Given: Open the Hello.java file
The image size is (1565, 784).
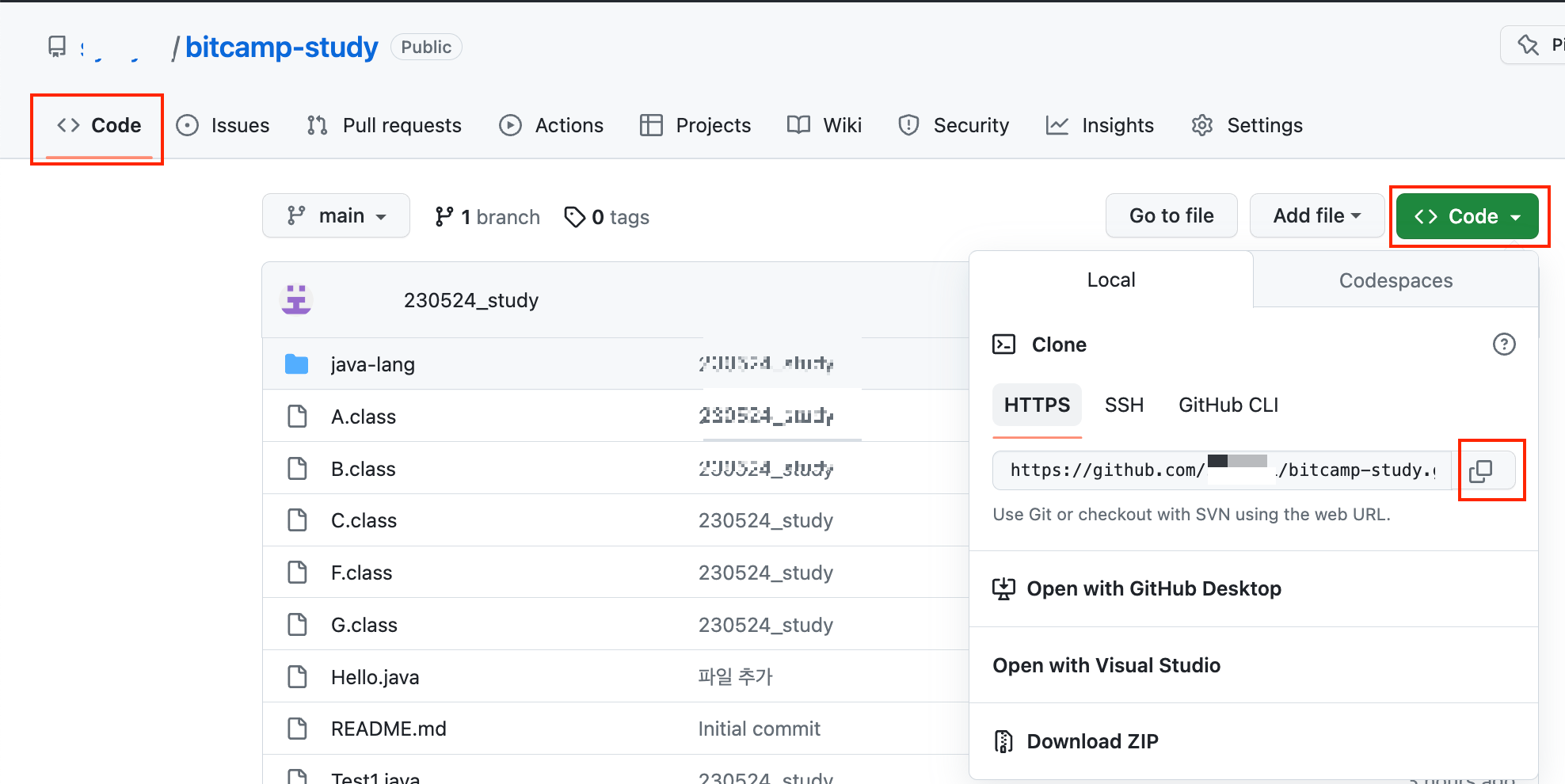Looking at the screenshot, I should (375, 677).
